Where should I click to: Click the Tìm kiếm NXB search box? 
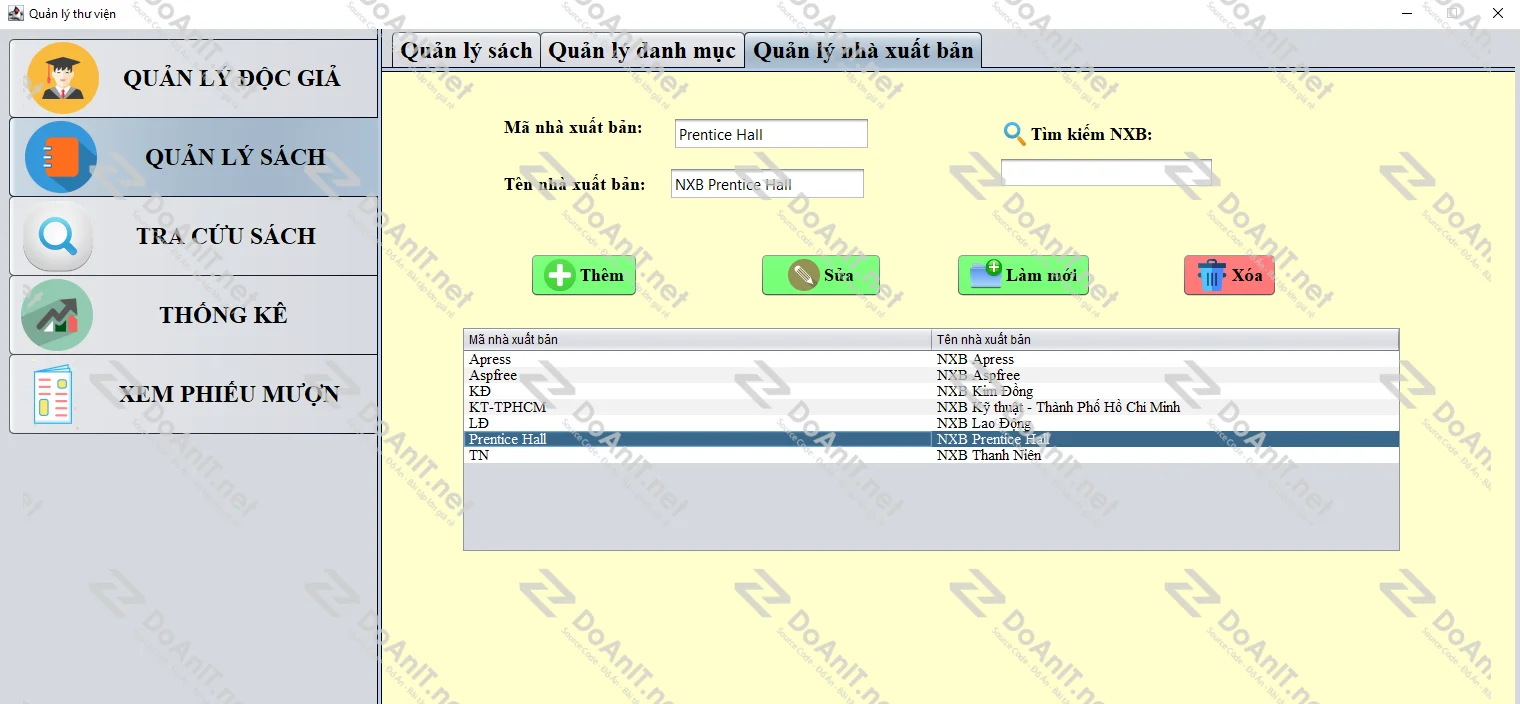point(1106,173)
